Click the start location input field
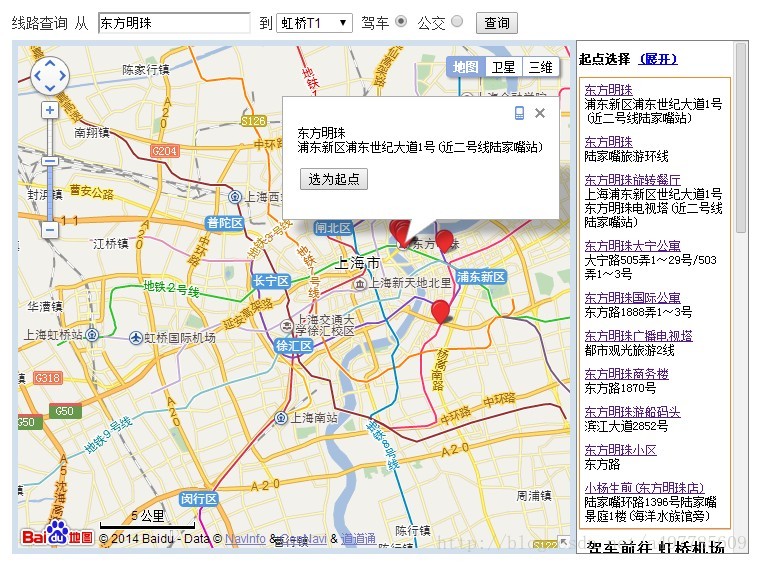758x563 pixels. pyautogui.click(x=174, y=23)
